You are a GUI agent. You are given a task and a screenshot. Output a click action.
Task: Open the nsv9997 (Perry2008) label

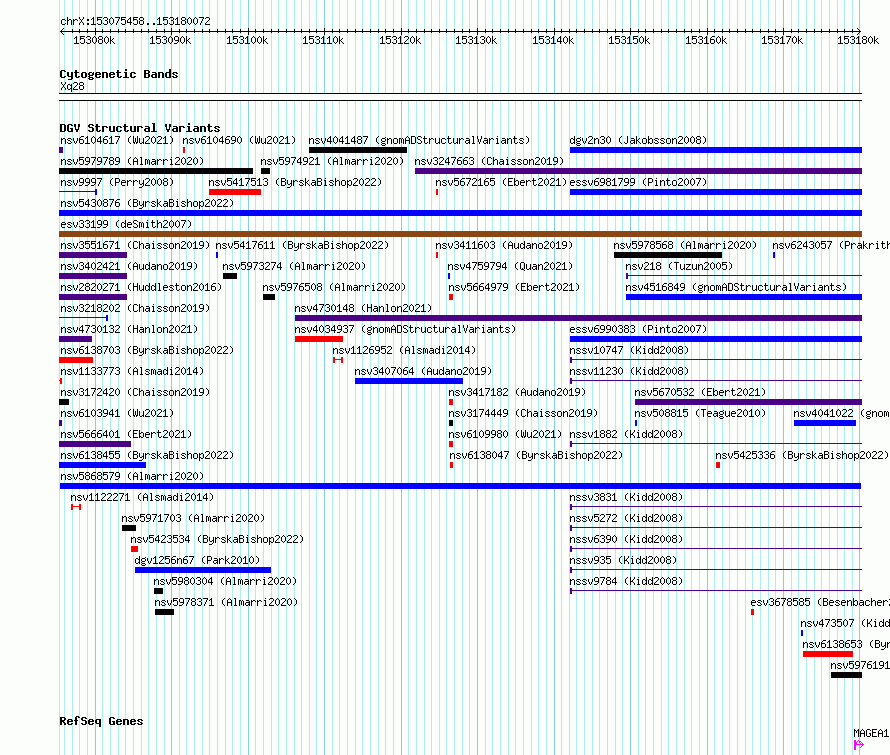click(117, 182)
